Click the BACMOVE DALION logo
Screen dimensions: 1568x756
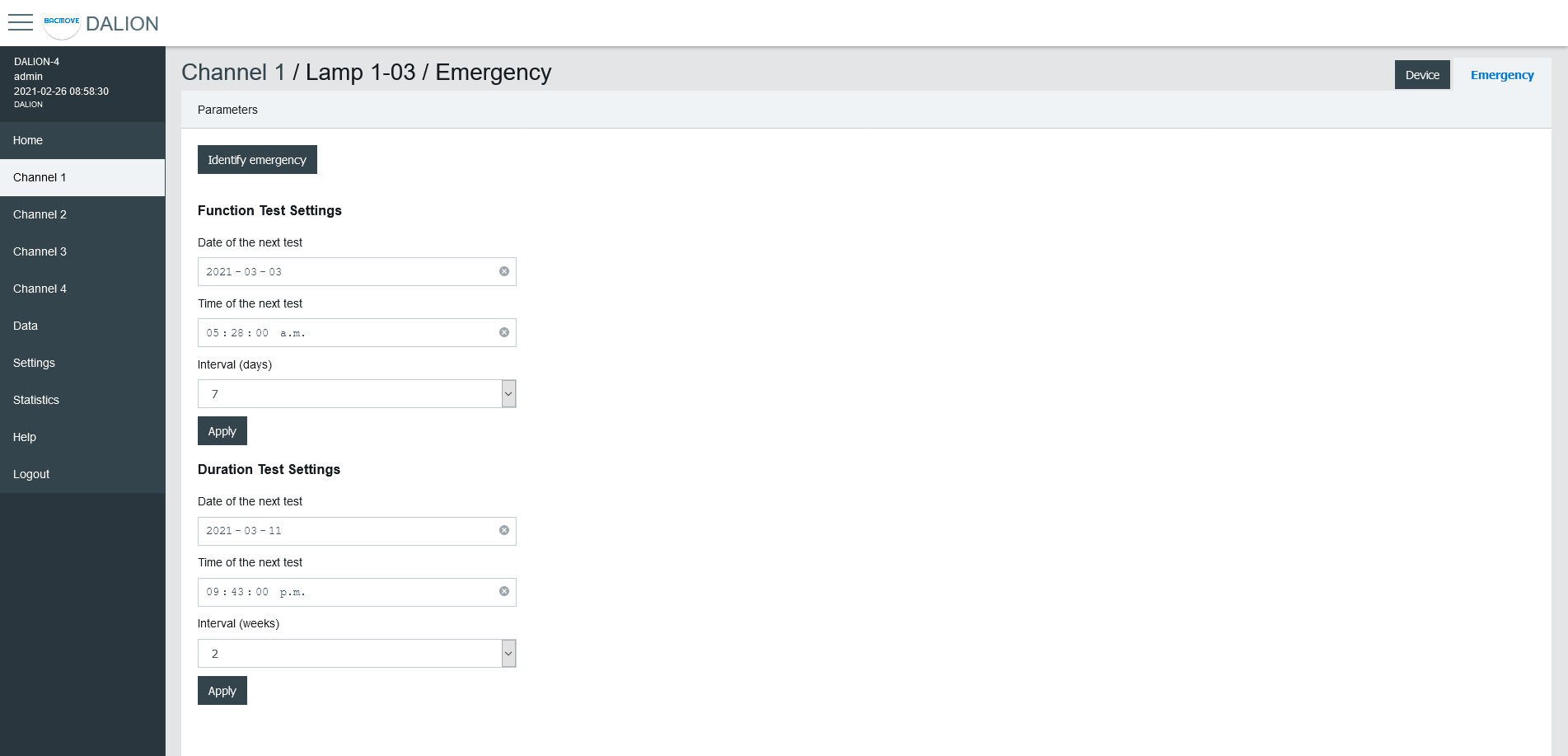(x=99, y=23)
